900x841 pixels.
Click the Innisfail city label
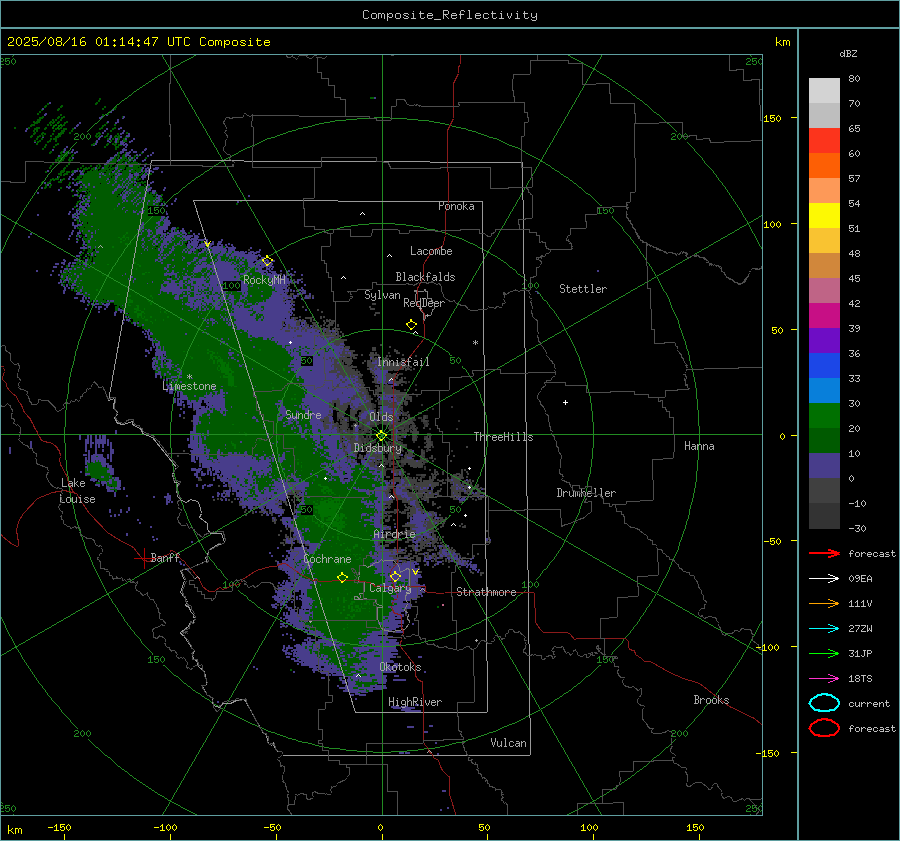(403, 362)
